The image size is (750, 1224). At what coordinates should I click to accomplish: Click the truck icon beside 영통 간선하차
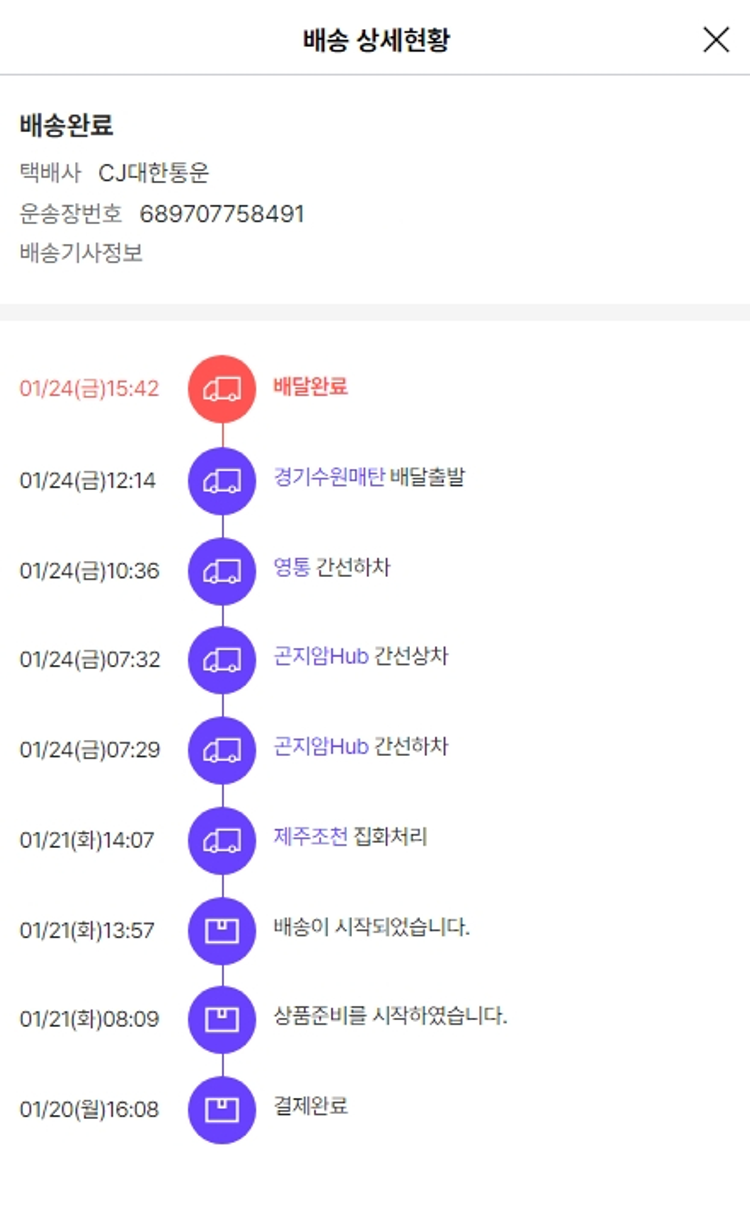[x=222, y=570]
